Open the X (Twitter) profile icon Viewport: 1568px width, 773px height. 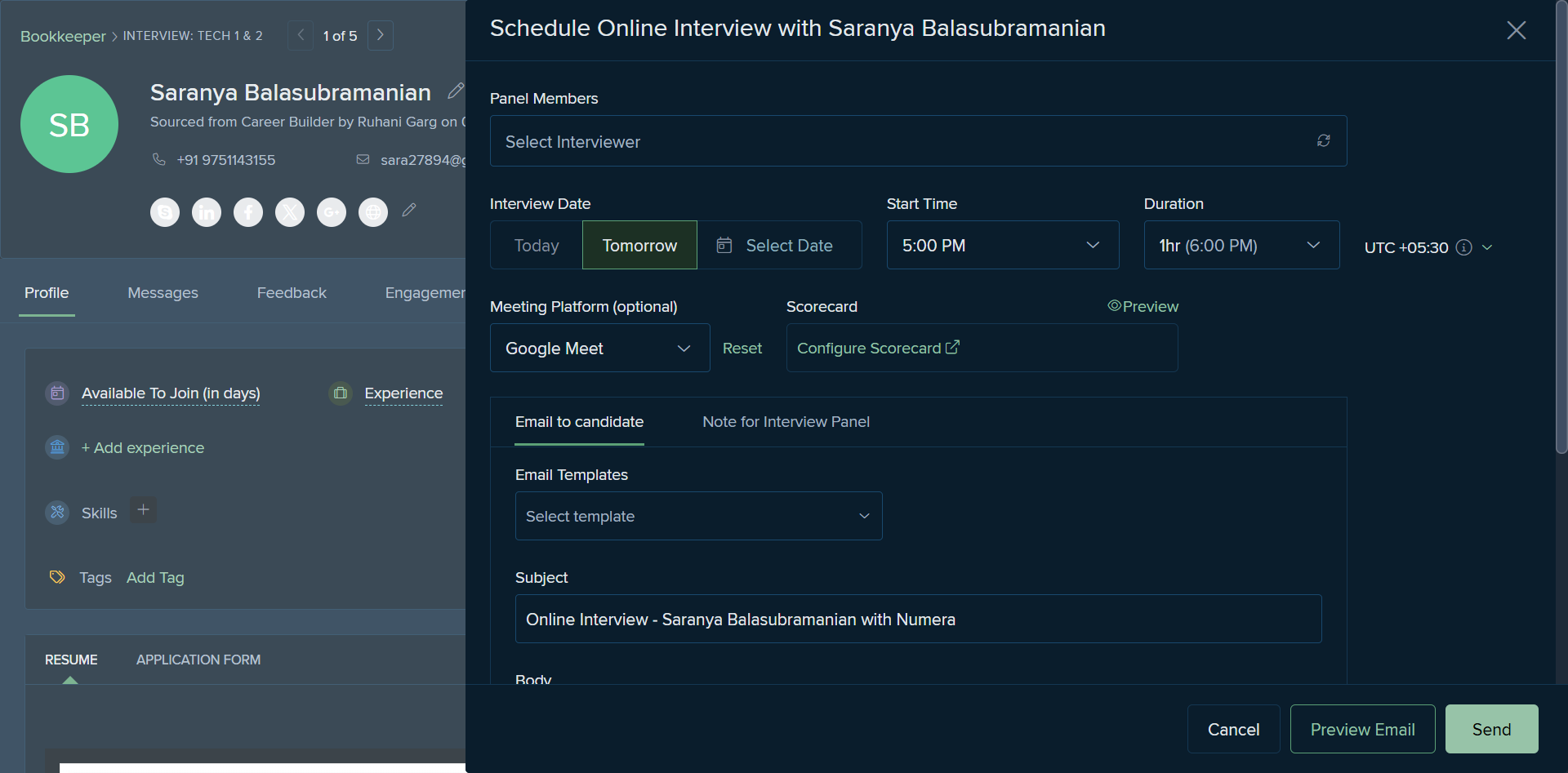tap(290, 212)
